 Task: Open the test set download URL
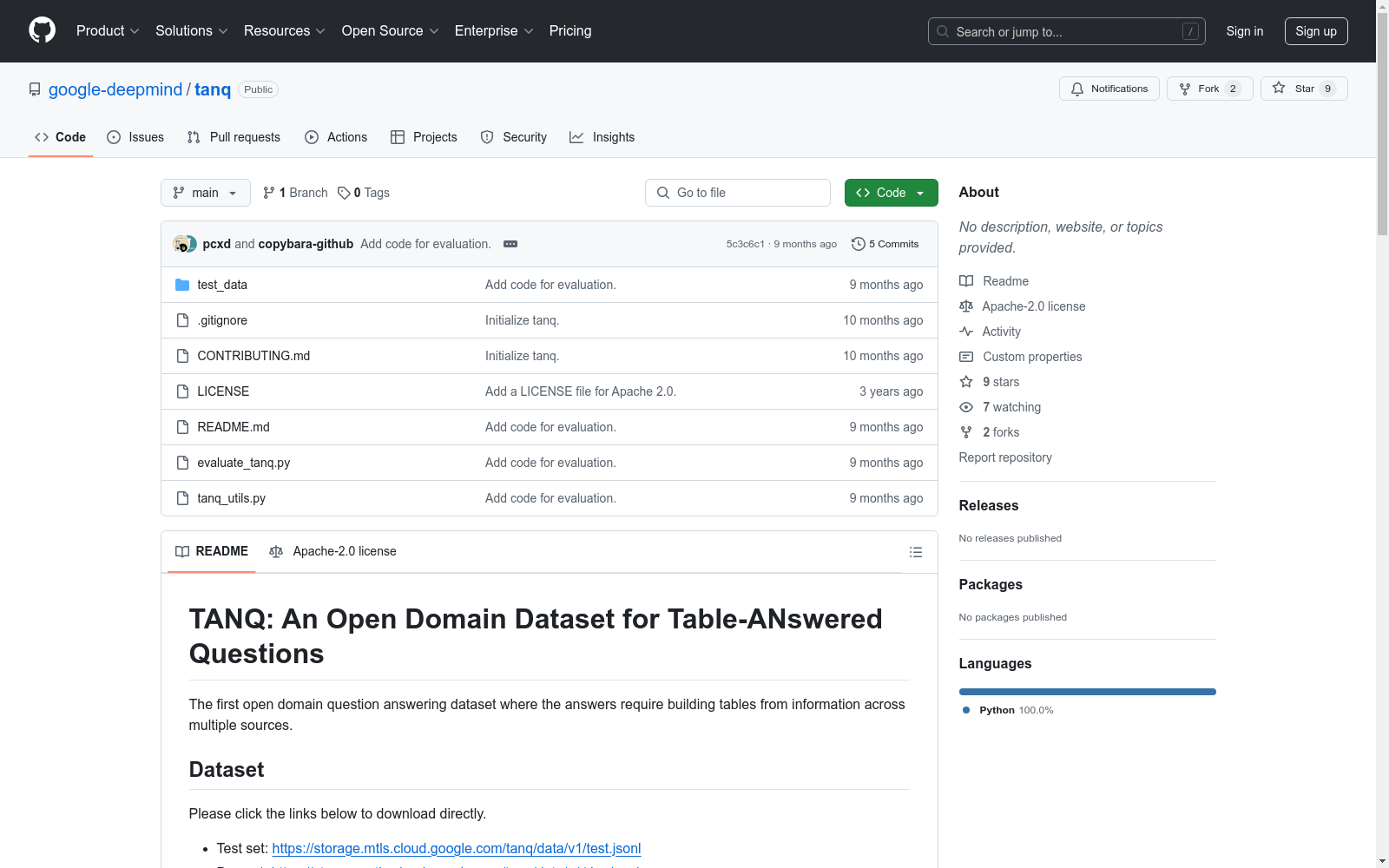(457, 848)
